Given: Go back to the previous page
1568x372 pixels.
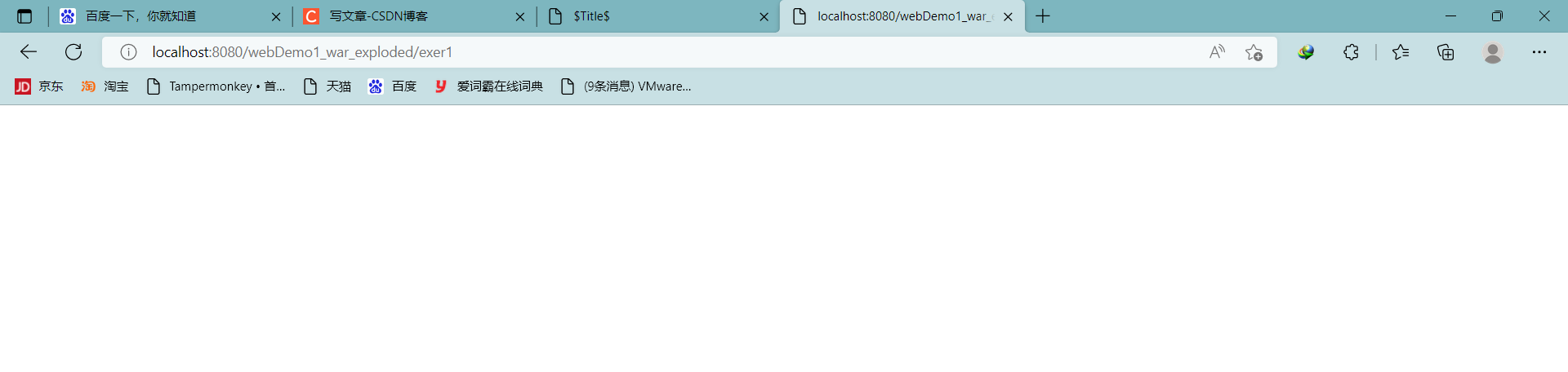Looking at the screenshot, I should (29, 52).
